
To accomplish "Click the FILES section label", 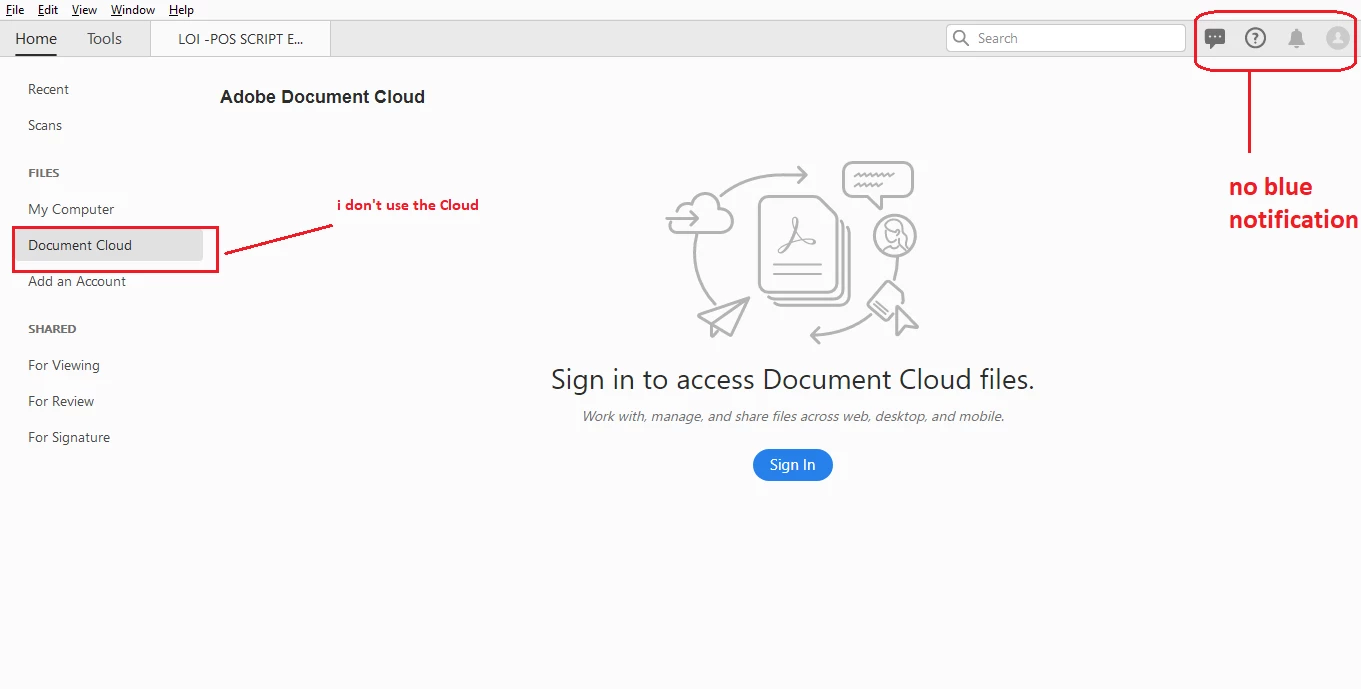I will (x=44, y=173).
